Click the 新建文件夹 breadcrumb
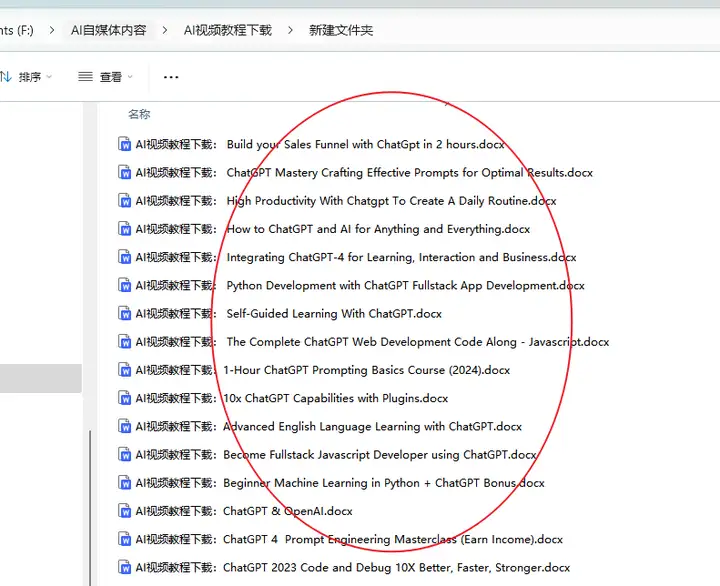 (341, 30)
